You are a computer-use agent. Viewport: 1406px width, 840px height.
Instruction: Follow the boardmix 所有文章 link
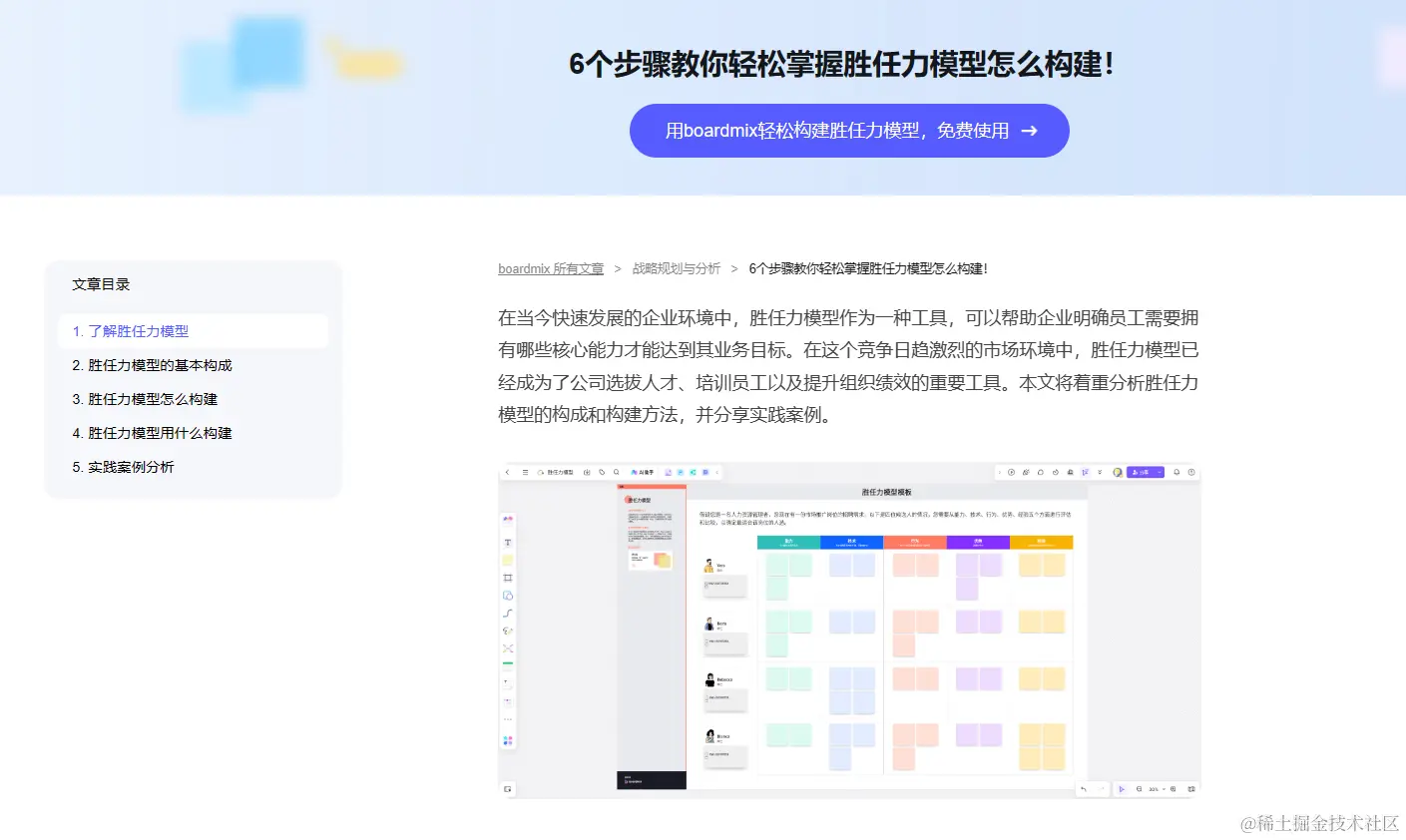[550, 267]
